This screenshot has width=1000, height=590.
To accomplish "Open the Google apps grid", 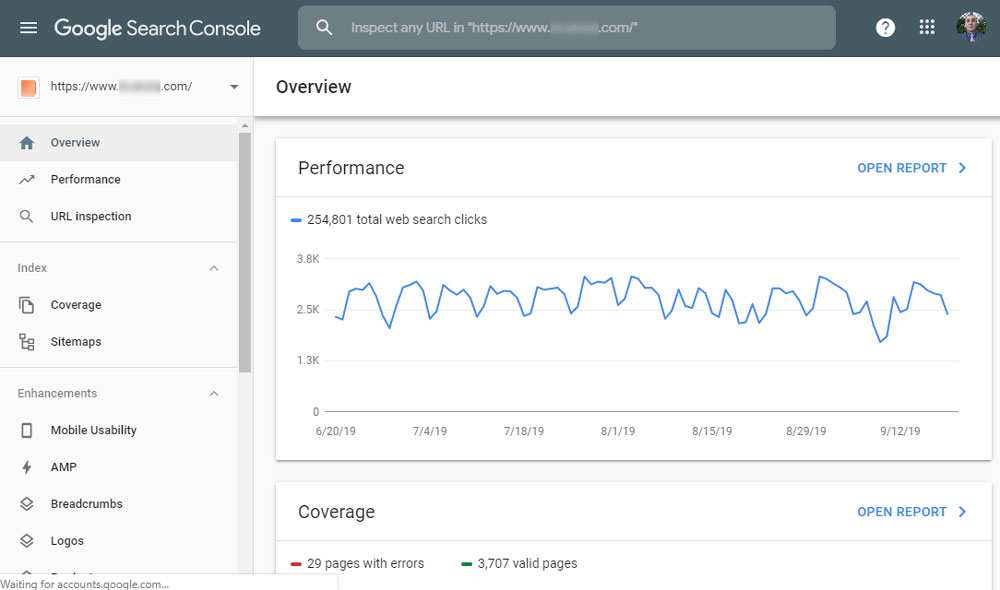I will click(x=927, y=27).
